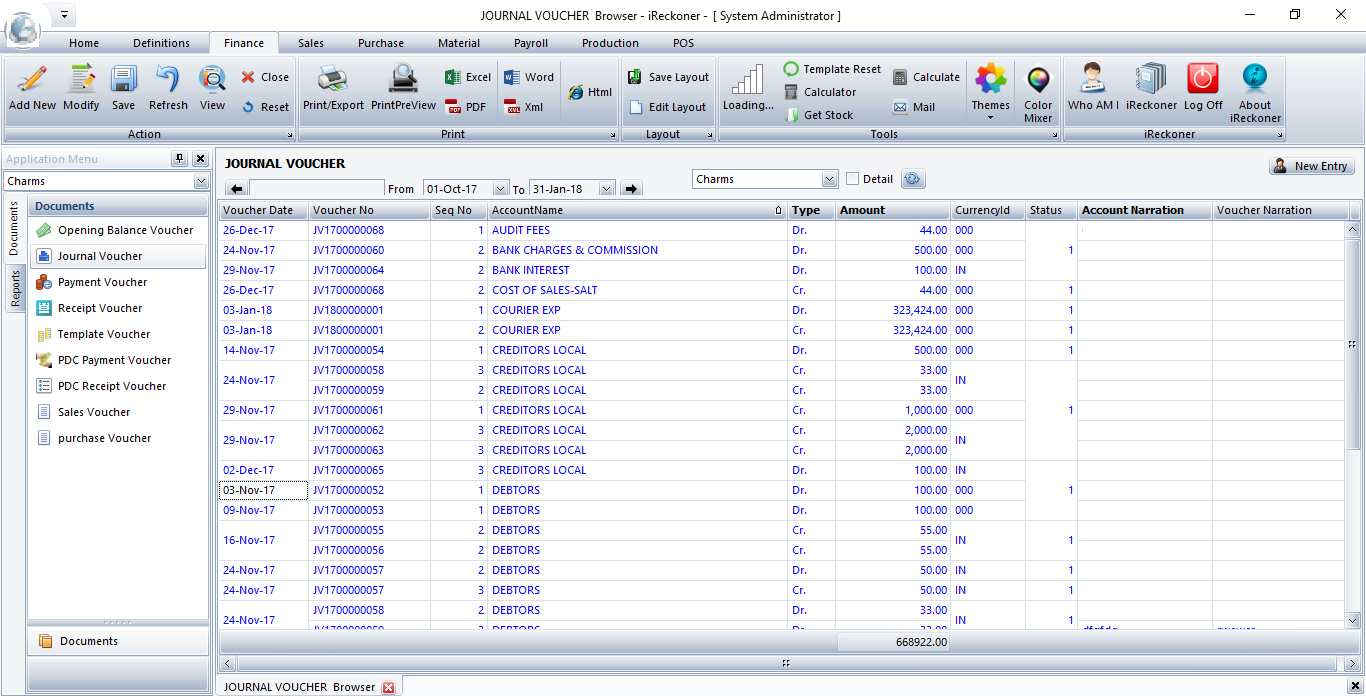Click the Who AM I icon
Viewport: 1366px width, 696px height.
[1093, 80]
